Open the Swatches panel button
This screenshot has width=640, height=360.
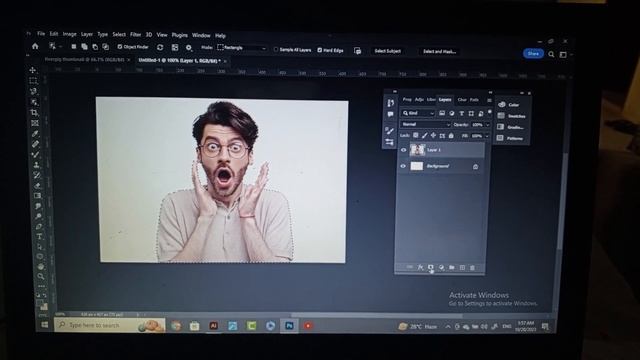(x=511, y=116)
